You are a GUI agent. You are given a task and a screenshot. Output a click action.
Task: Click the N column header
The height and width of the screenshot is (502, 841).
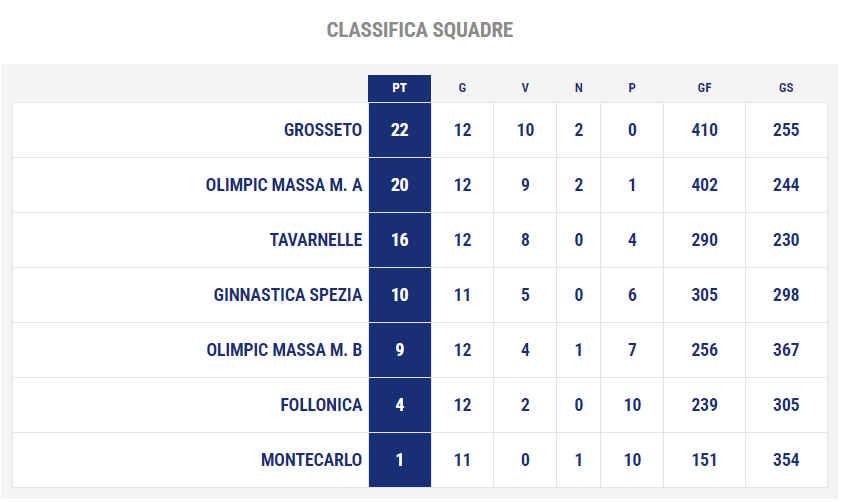coord(579,88)
